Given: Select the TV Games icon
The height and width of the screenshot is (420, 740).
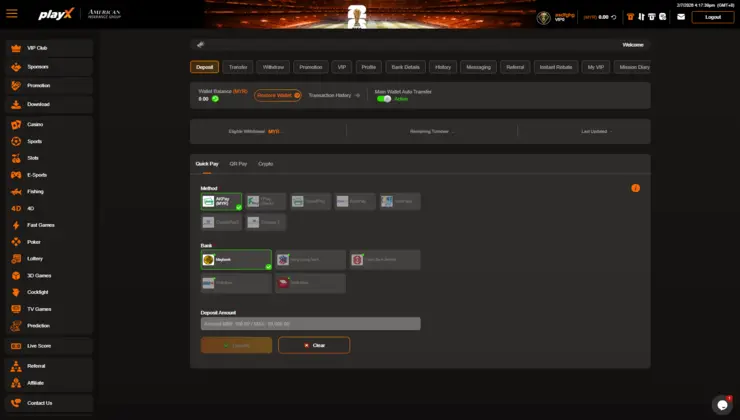Looking at the screenshot, I should [16, 309].
